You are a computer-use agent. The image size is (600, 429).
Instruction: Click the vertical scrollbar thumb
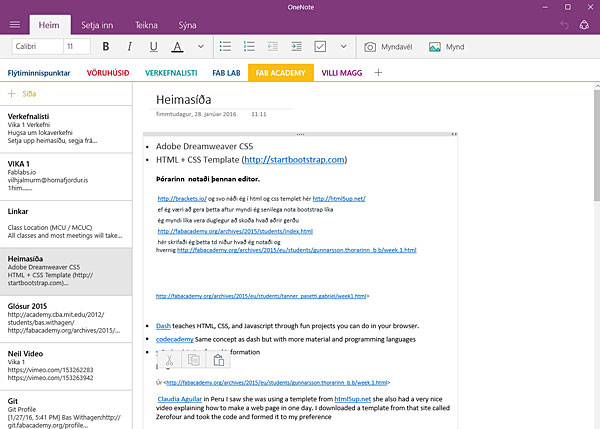597,146
